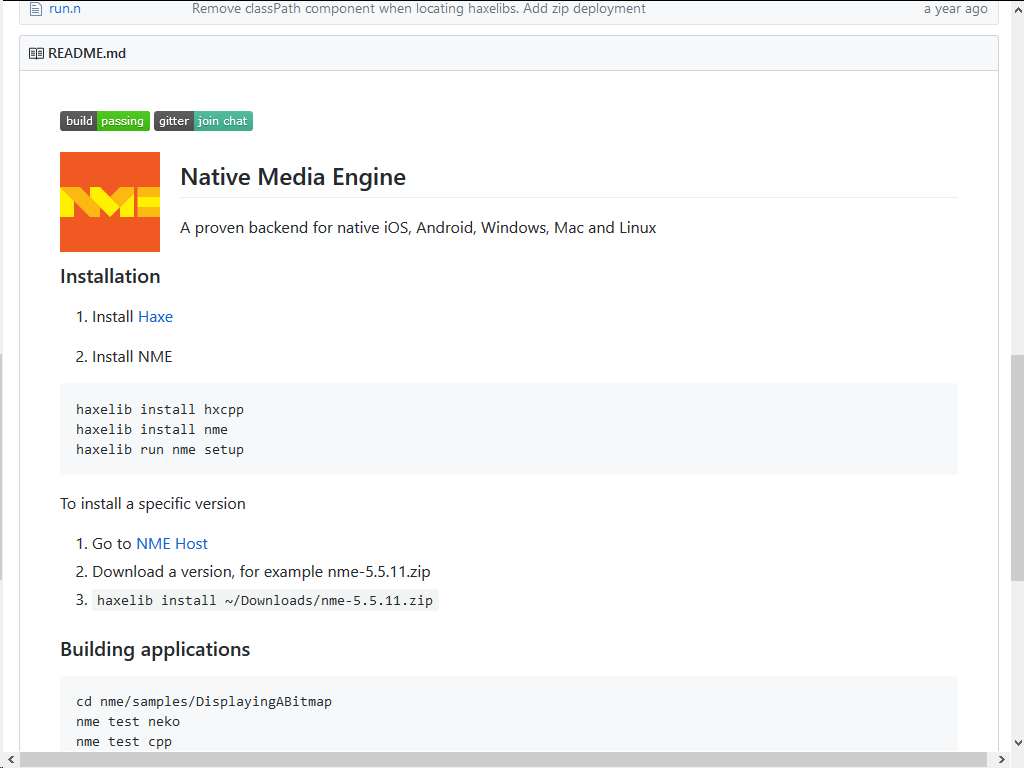Click the vertical scrollbar thumb
Image resolution: width=1024 pixels, height=768 pixels.
click(x=1017, y=467)
